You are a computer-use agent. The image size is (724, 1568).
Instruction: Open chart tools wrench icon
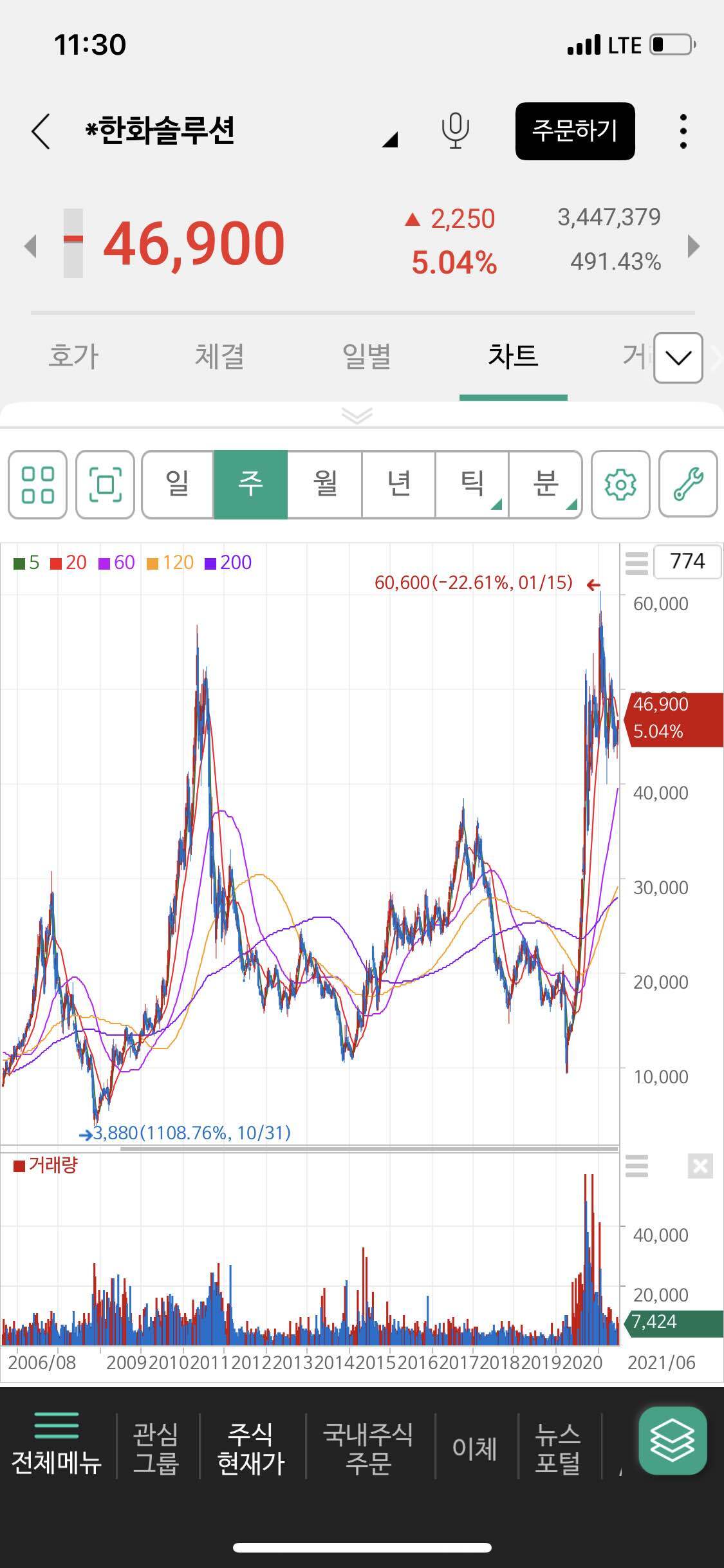(688, 484)
